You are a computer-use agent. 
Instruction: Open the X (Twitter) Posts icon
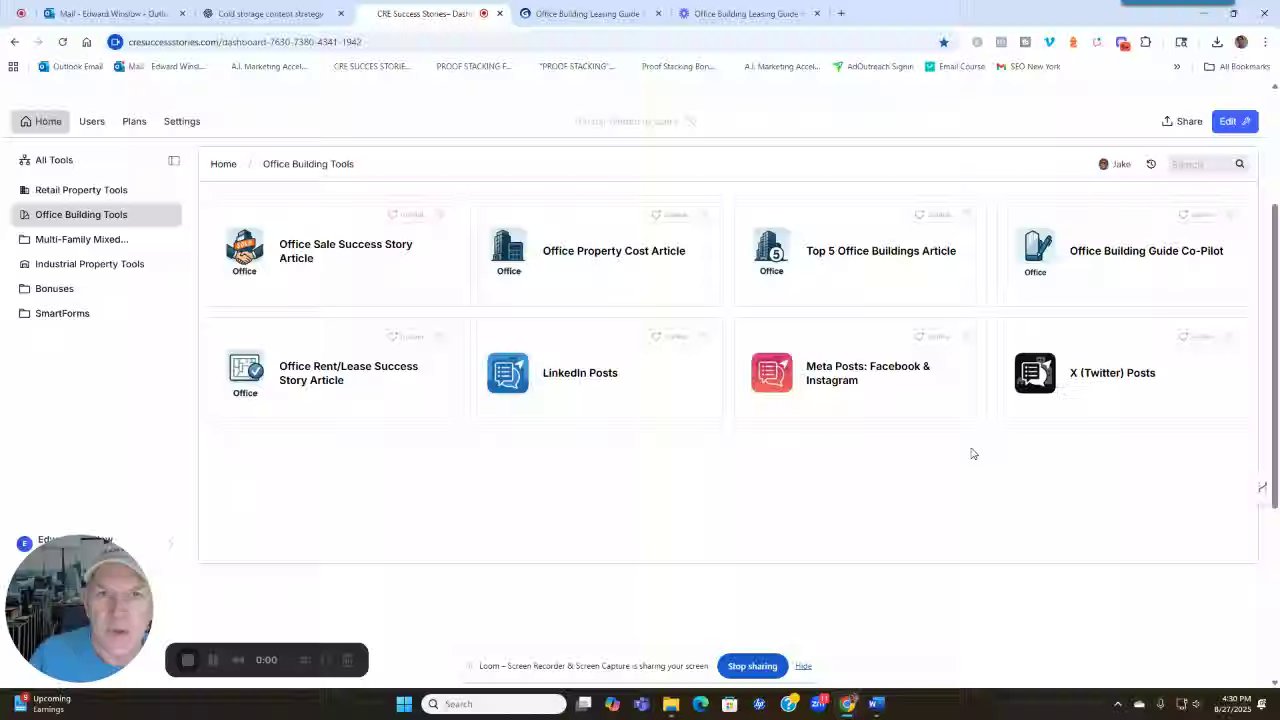pos(1035,373)
